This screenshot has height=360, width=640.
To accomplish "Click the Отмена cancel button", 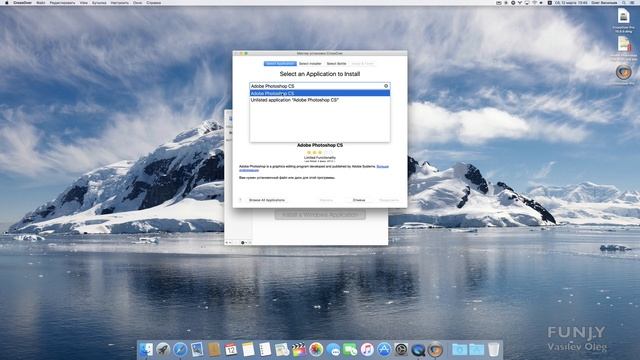I will [x=359, y=200].
